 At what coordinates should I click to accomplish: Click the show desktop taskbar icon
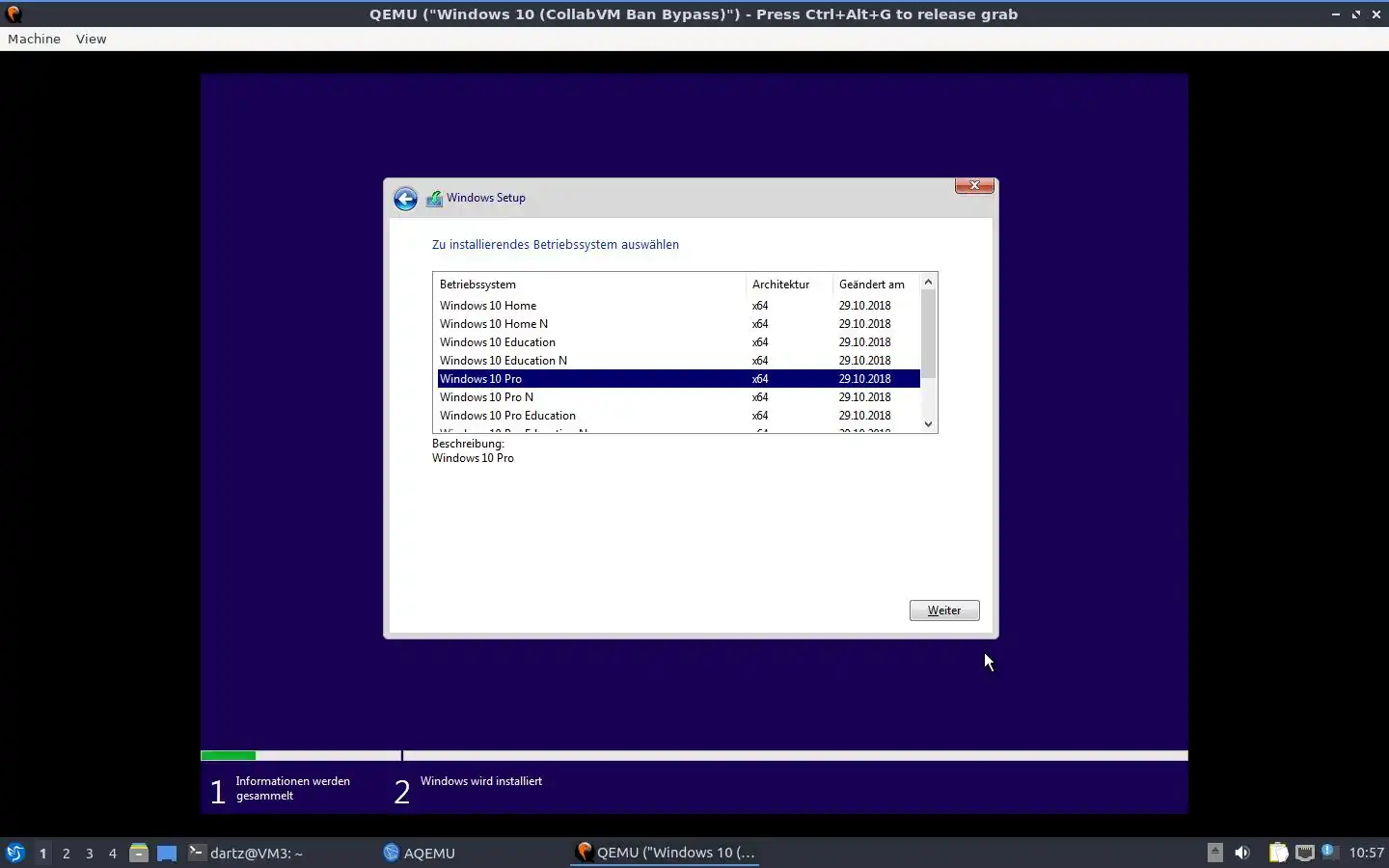167,853
